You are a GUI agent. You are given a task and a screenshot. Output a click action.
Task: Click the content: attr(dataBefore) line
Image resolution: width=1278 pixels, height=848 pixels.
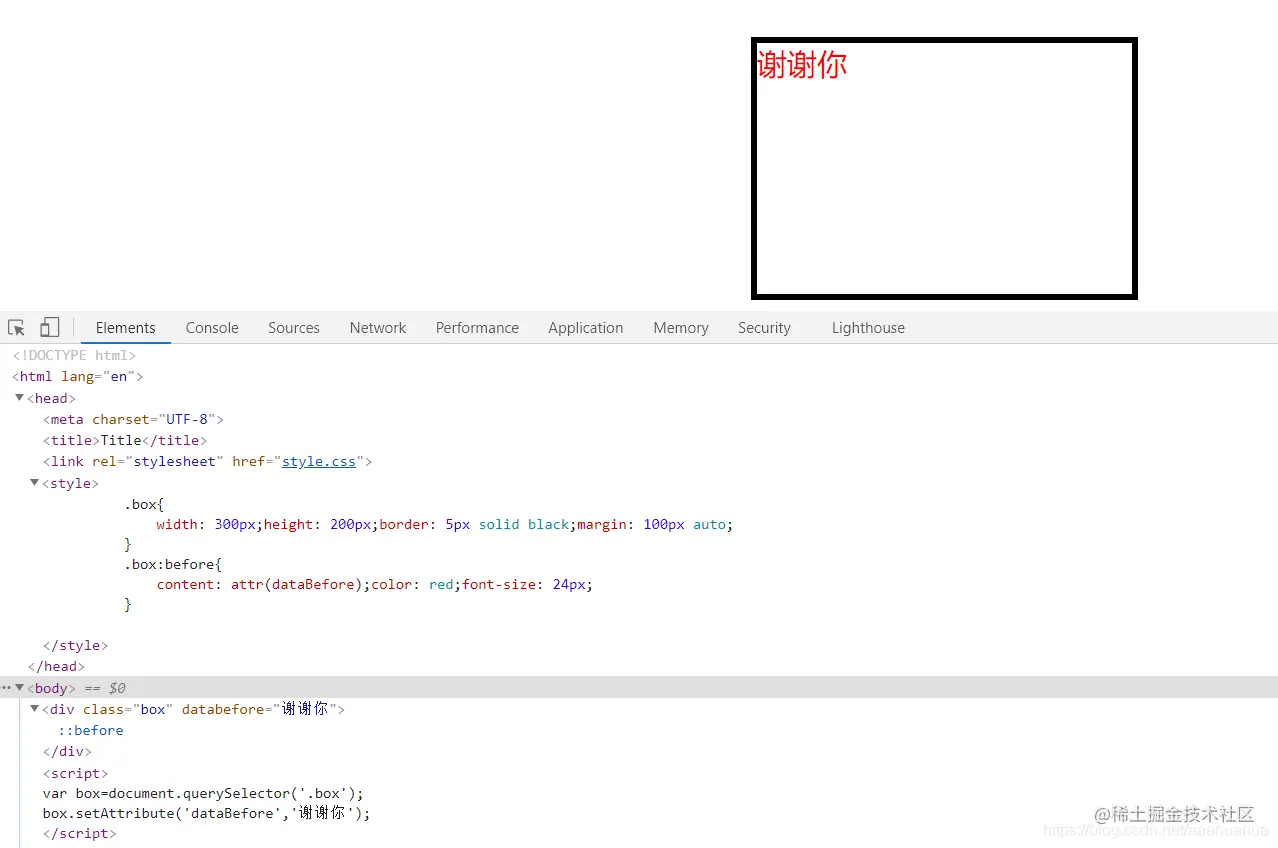point(374,584)
